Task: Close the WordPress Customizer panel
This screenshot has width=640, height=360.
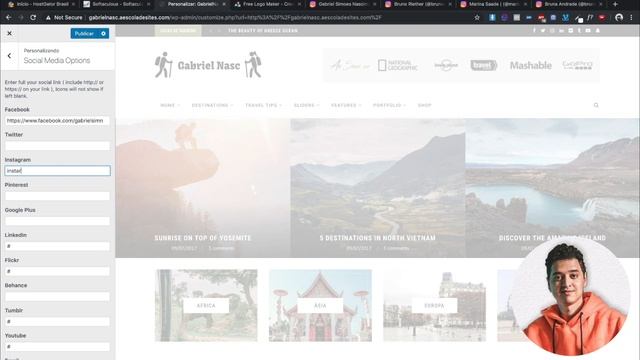Action: click(9, 33)
